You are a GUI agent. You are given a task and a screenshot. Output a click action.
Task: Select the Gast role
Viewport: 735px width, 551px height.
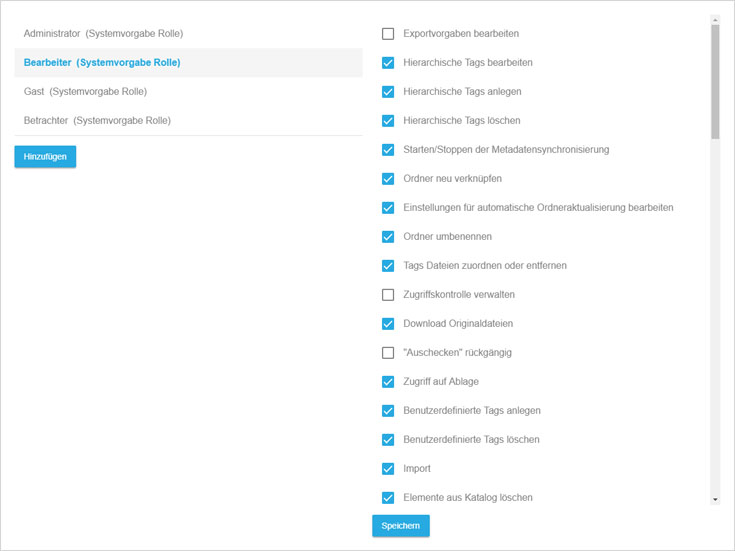tap(85, 92)
